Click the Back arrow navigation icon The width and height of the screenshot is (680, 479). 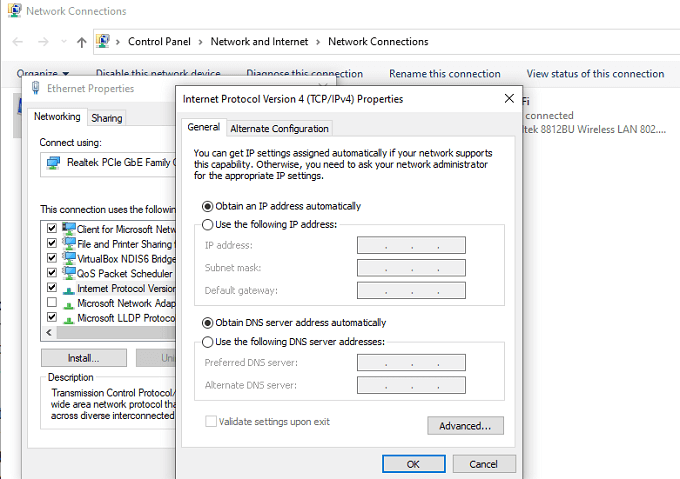point(17,42)
